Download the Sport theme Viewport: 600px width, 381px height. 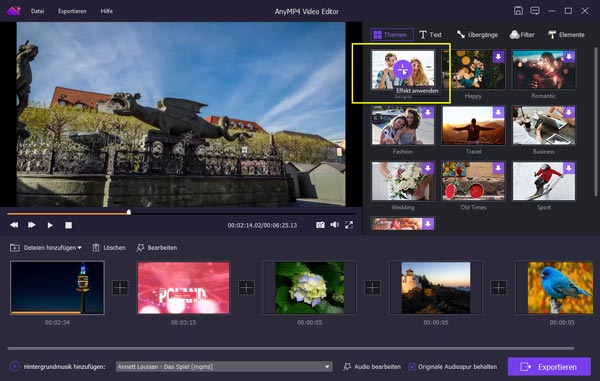569,168
